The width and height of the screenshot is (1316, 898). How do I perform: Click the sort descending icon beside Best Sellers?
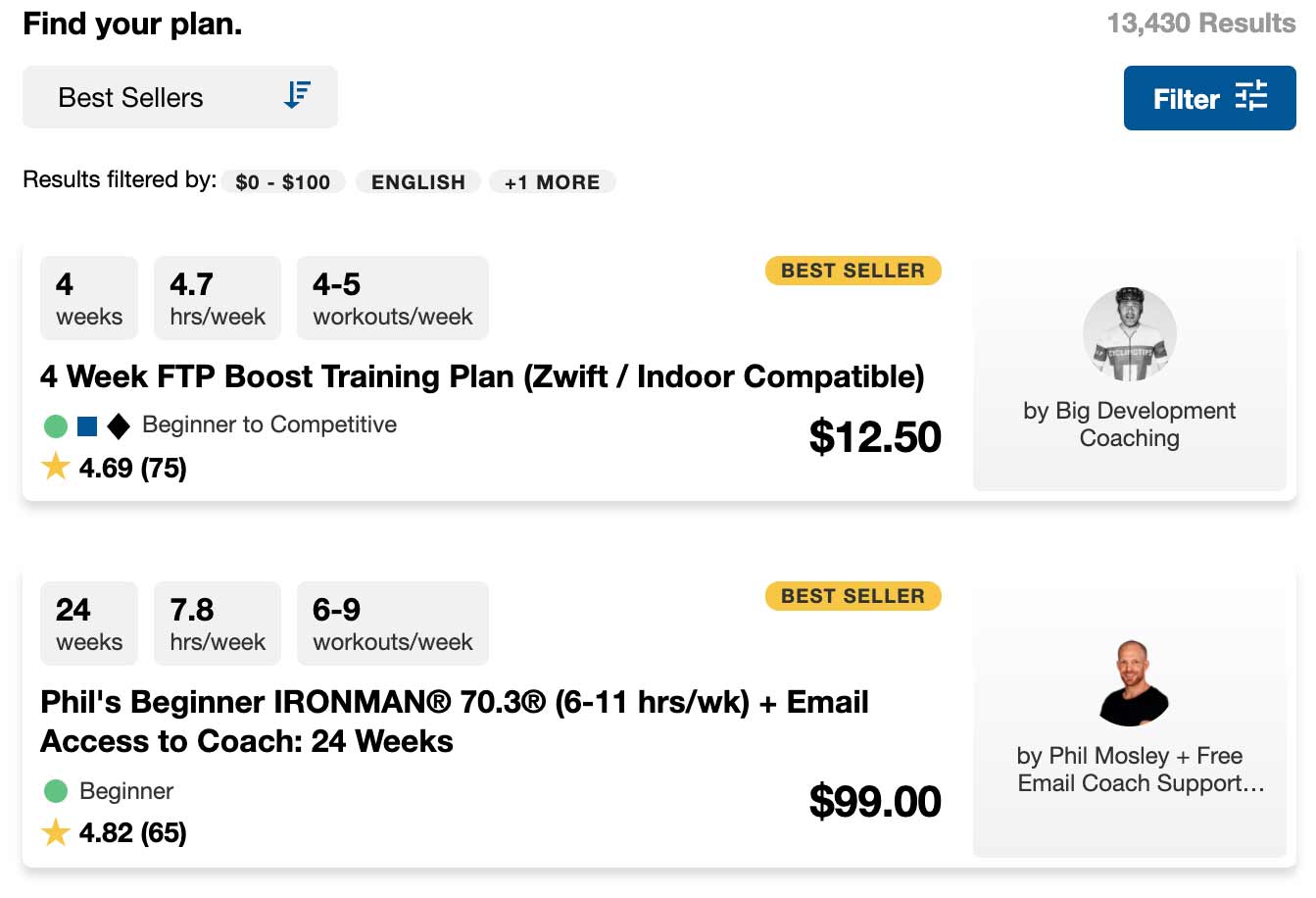(x=297, y=95)
